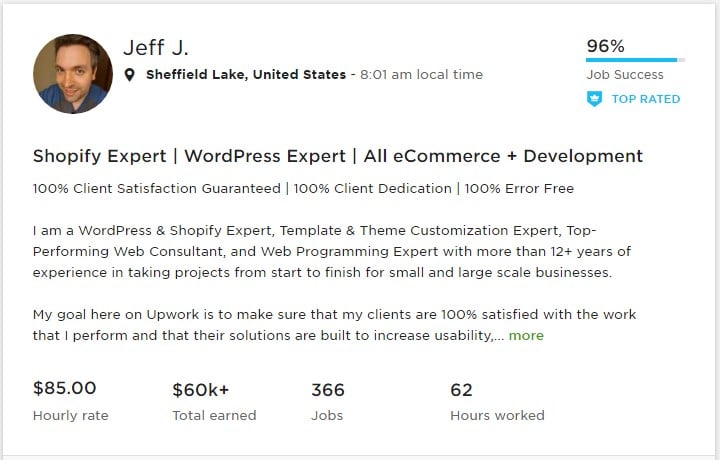
Task: Click the Shopify Expert profile title heading
Action: pos(337,156)
